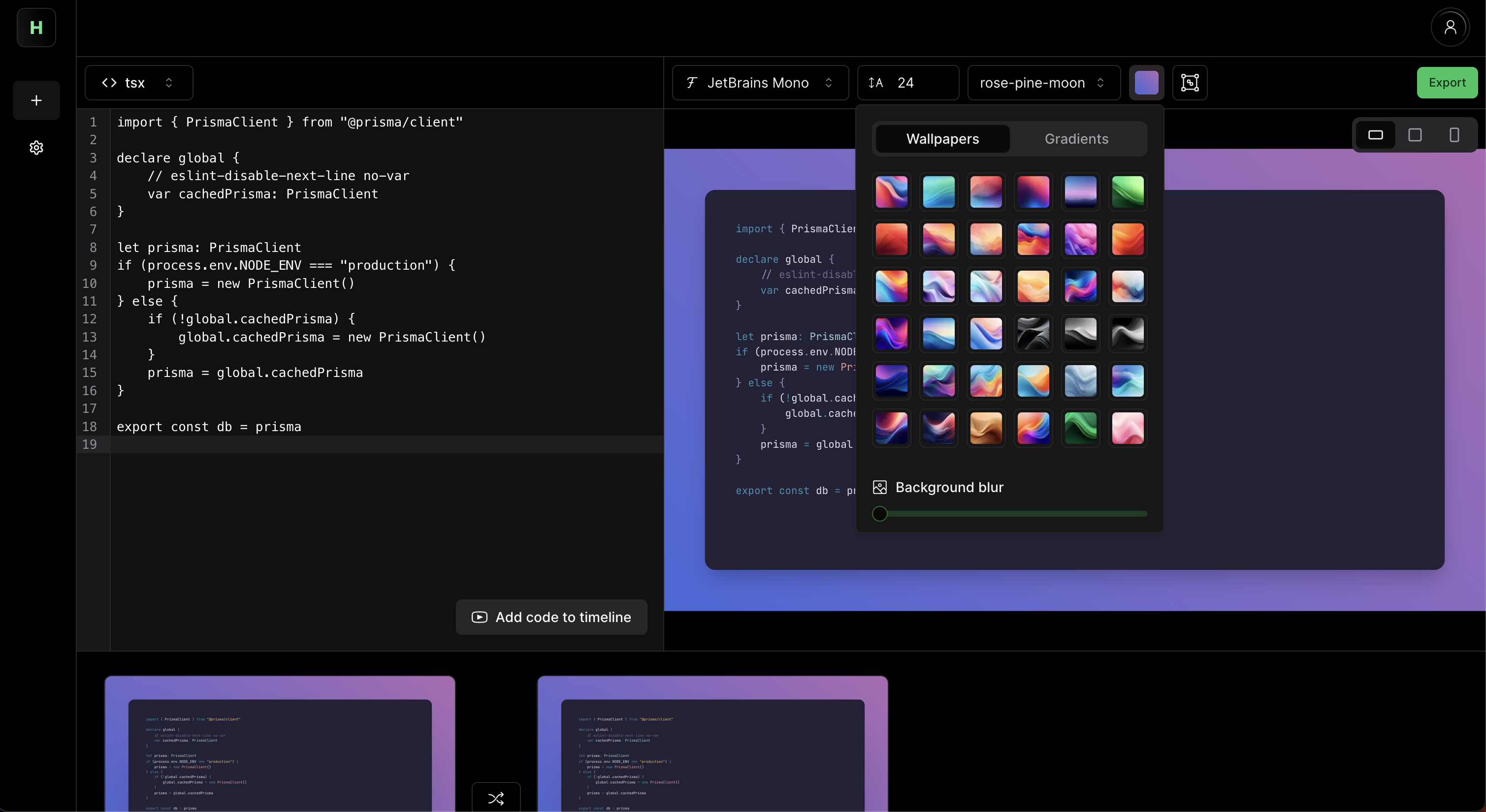This screenshot has height=812, width=1486.
Task: Expand the rose-pine-moon theme dropdown
Action: [1043, 83]
